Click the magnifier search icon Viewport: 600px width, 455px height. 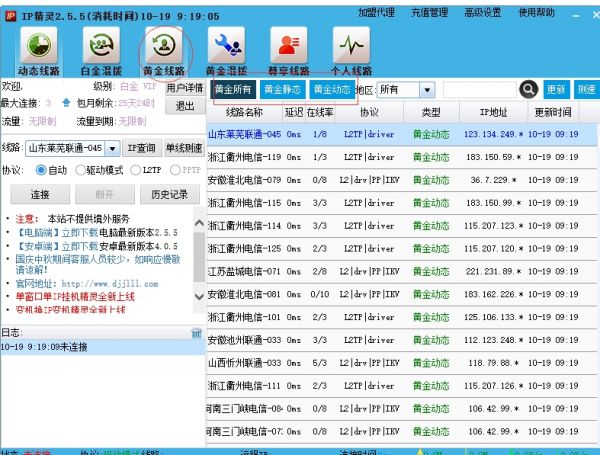tap(528, 90)
